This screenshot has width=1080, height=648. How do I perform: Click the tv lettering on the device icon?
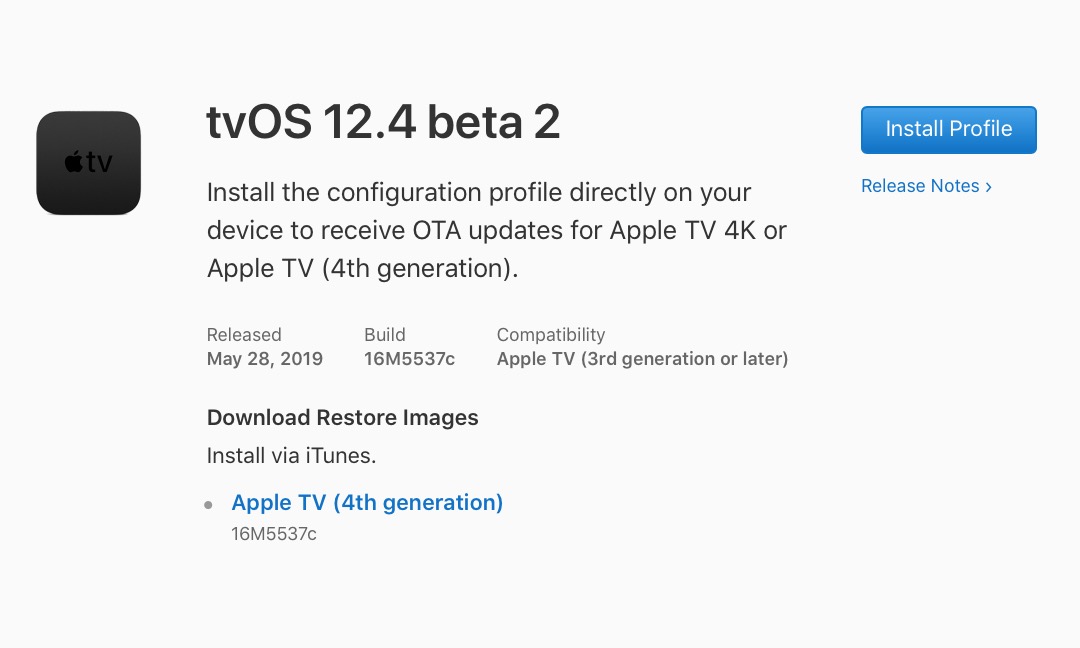pos(100,162)
